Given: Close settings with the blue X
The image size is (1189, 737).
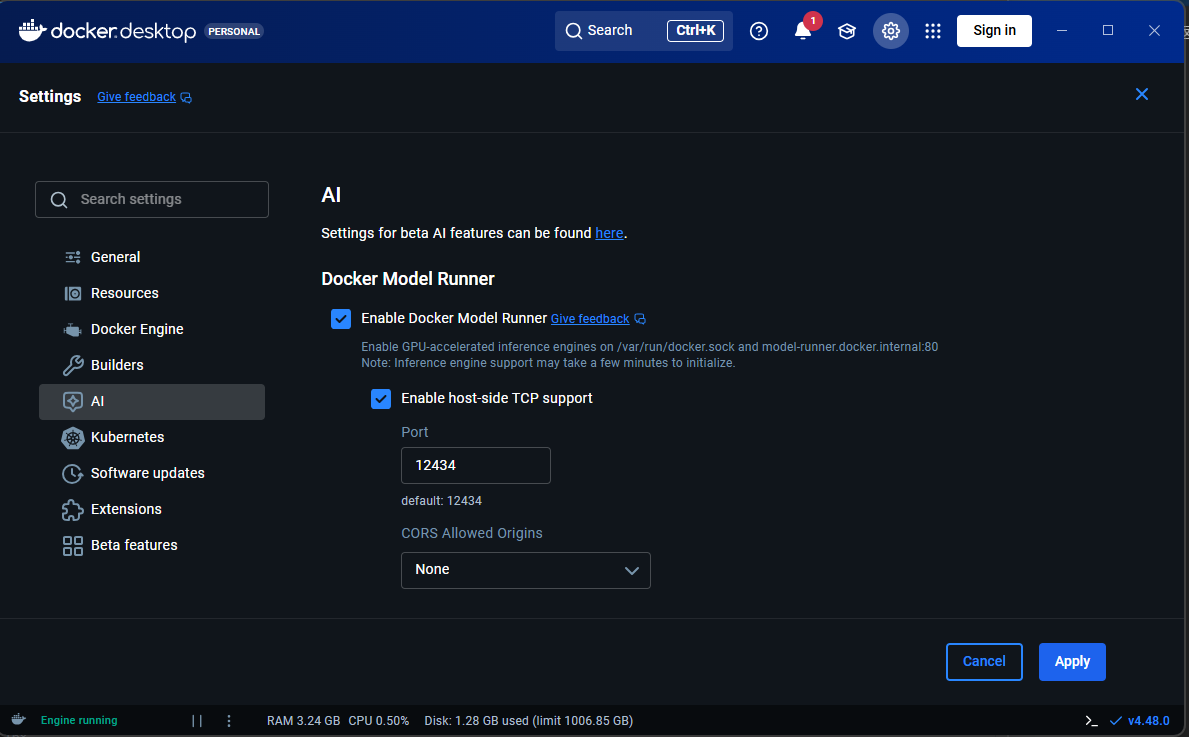Looking at the screenshot, I should (x=1141, y=94).
